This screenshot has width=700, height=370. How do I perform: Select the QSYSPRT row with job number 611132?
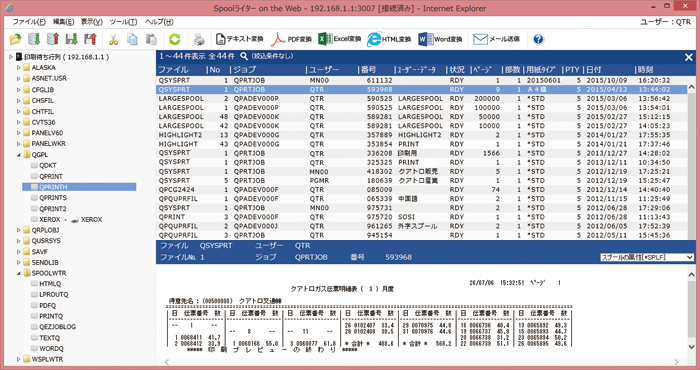[x=421, y=80]
